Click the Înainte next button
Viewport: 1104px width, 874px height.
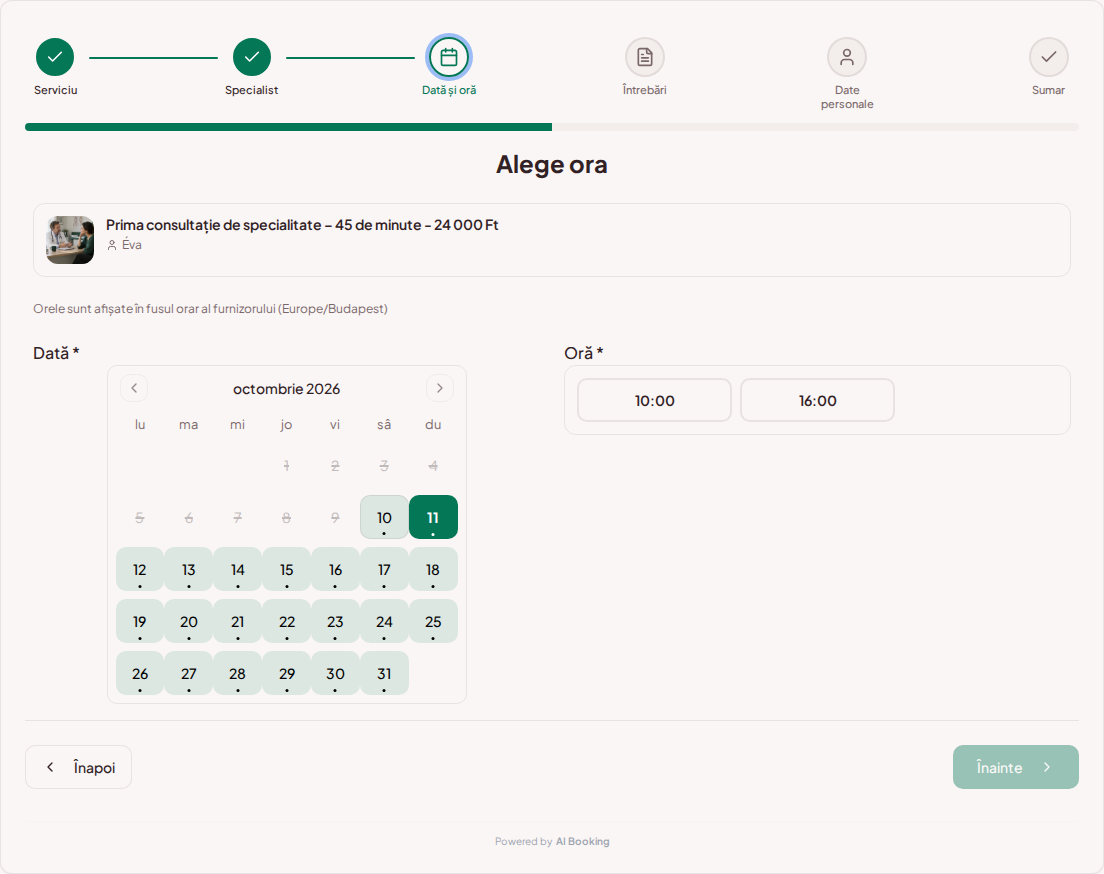tap(1015, 767)
